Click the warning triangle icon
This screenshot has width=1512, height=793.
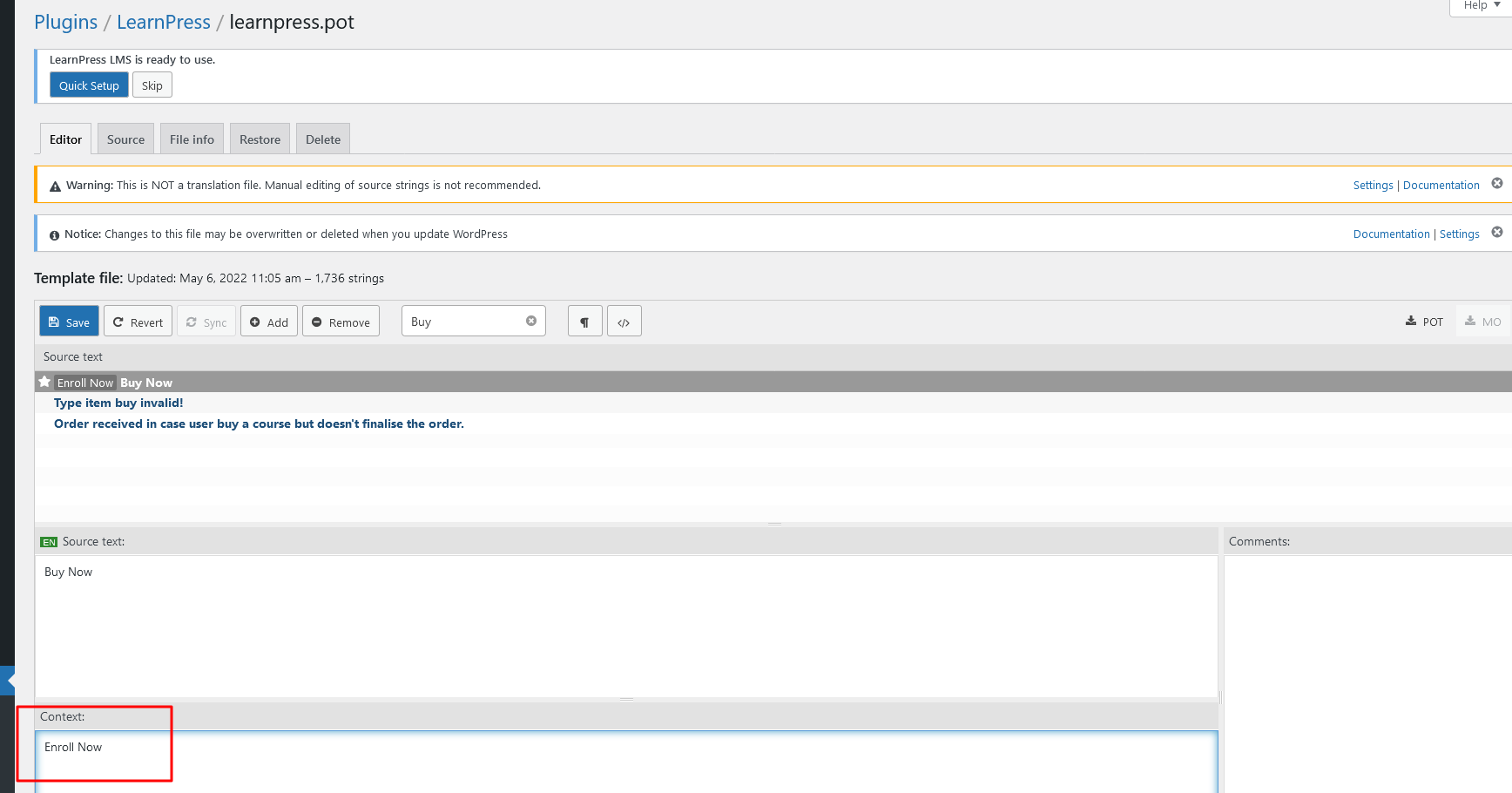(55, 186)
